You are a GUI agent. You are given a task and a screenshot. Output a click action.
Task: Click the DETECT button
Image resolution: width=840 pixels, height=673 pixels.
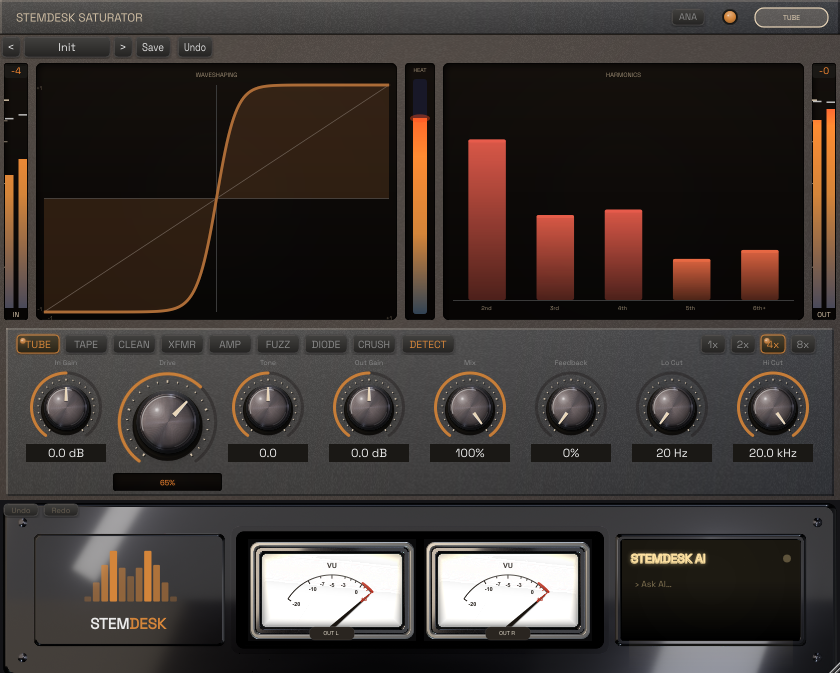428,344
